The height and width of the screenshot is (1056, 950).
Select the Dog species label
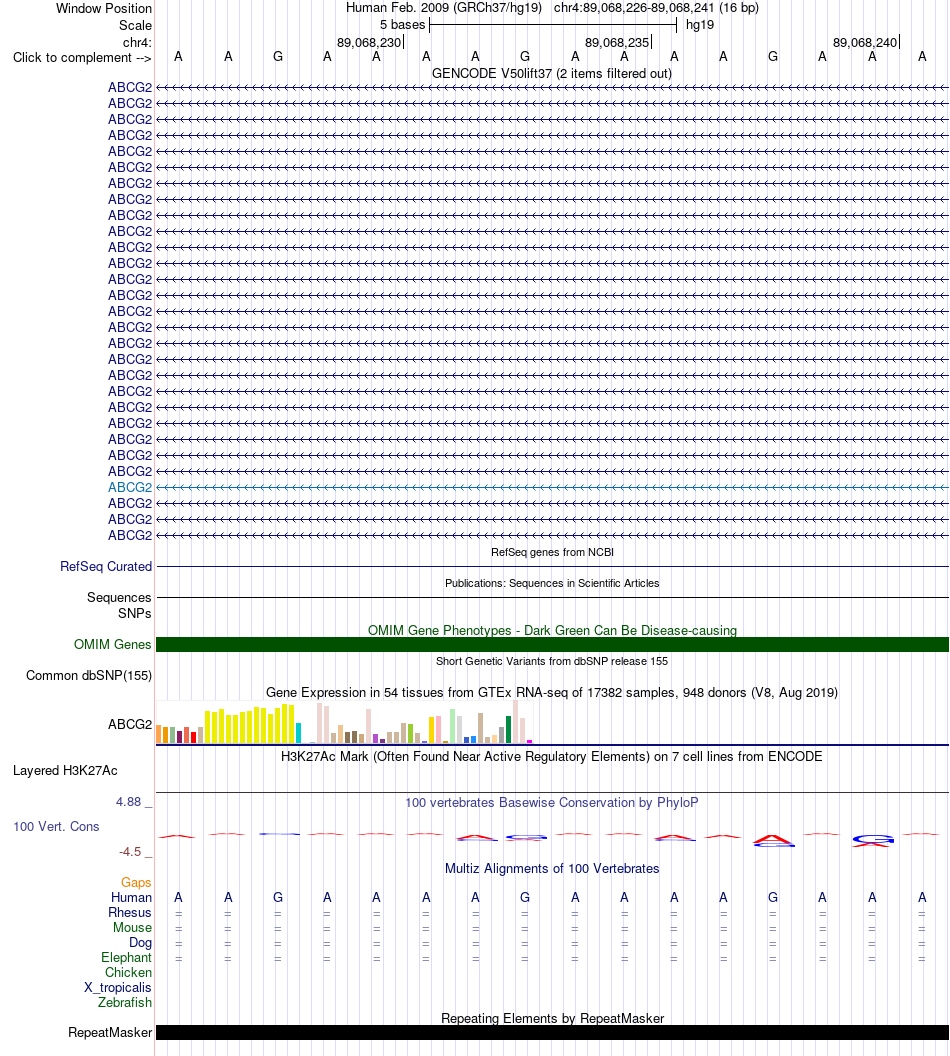click(140, 943)
